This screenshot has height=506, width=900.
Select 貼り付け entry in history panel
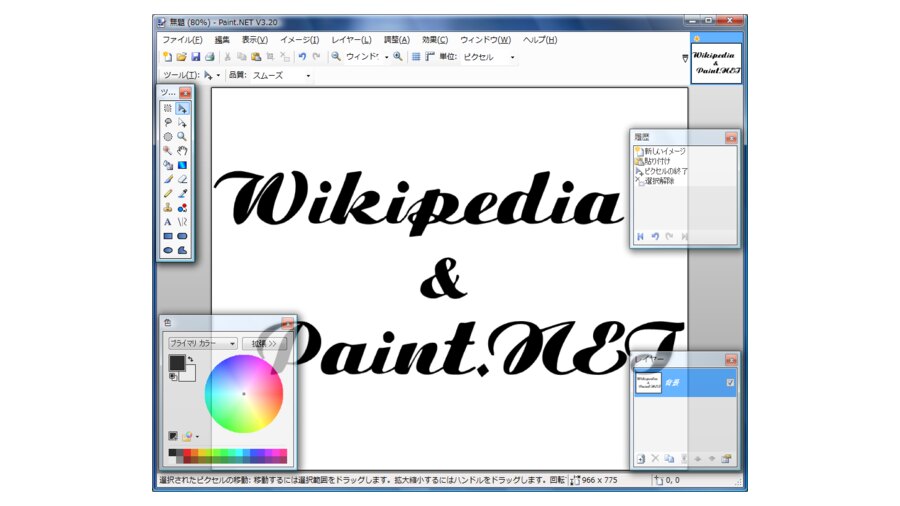pos(657,161)
